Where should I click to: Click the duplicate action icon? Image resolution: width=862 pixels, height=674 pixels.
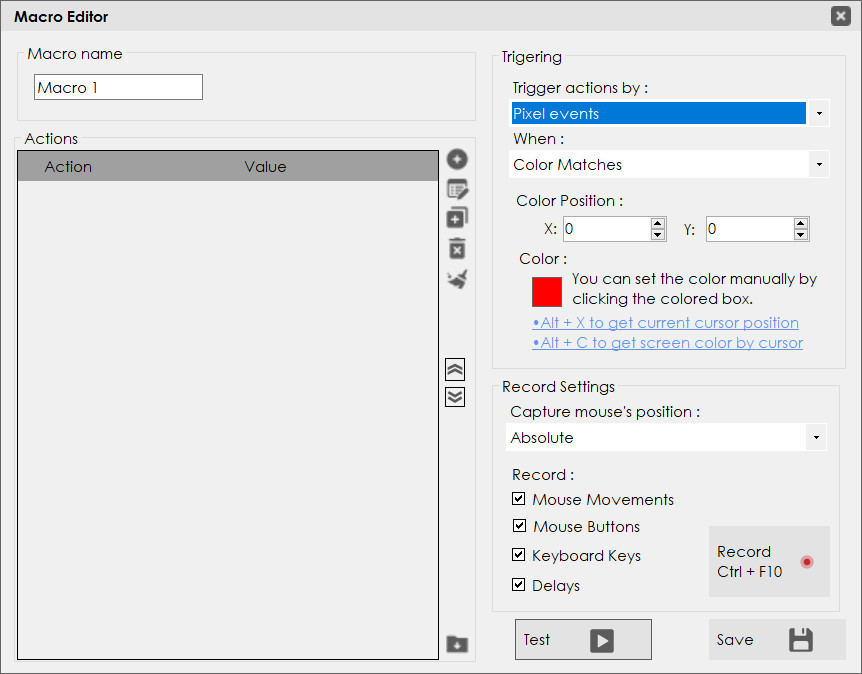(457, 218)
